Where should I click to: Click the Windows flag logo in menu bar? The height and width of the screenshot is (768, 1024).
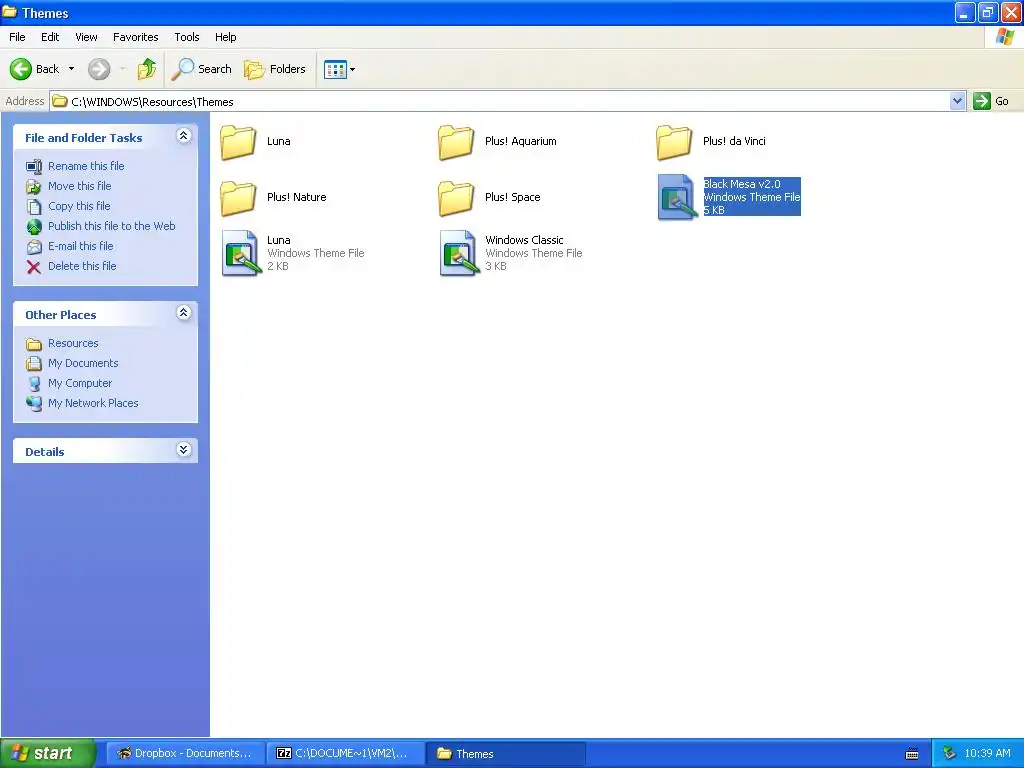click(x=1005, y=37)
